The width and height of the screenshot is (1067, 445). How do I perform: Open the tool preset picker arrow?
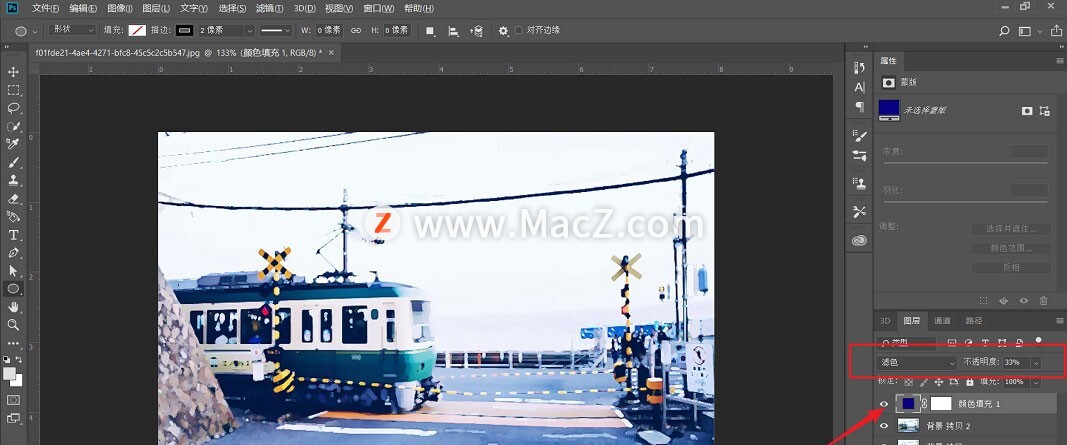[x=37, y=31]
